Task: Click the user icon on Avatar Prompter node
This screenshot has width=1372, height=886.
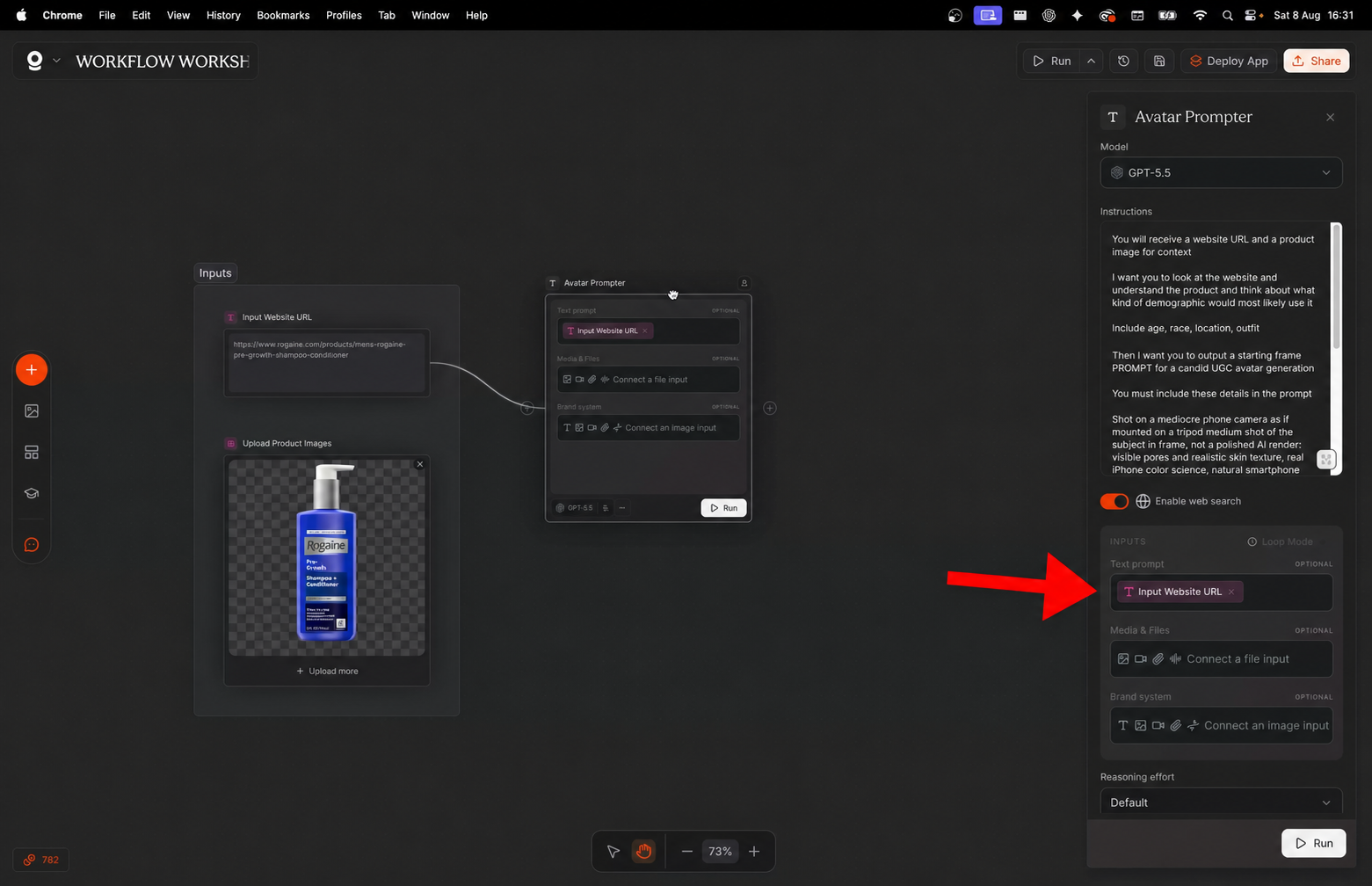Action: pos(744,283)
